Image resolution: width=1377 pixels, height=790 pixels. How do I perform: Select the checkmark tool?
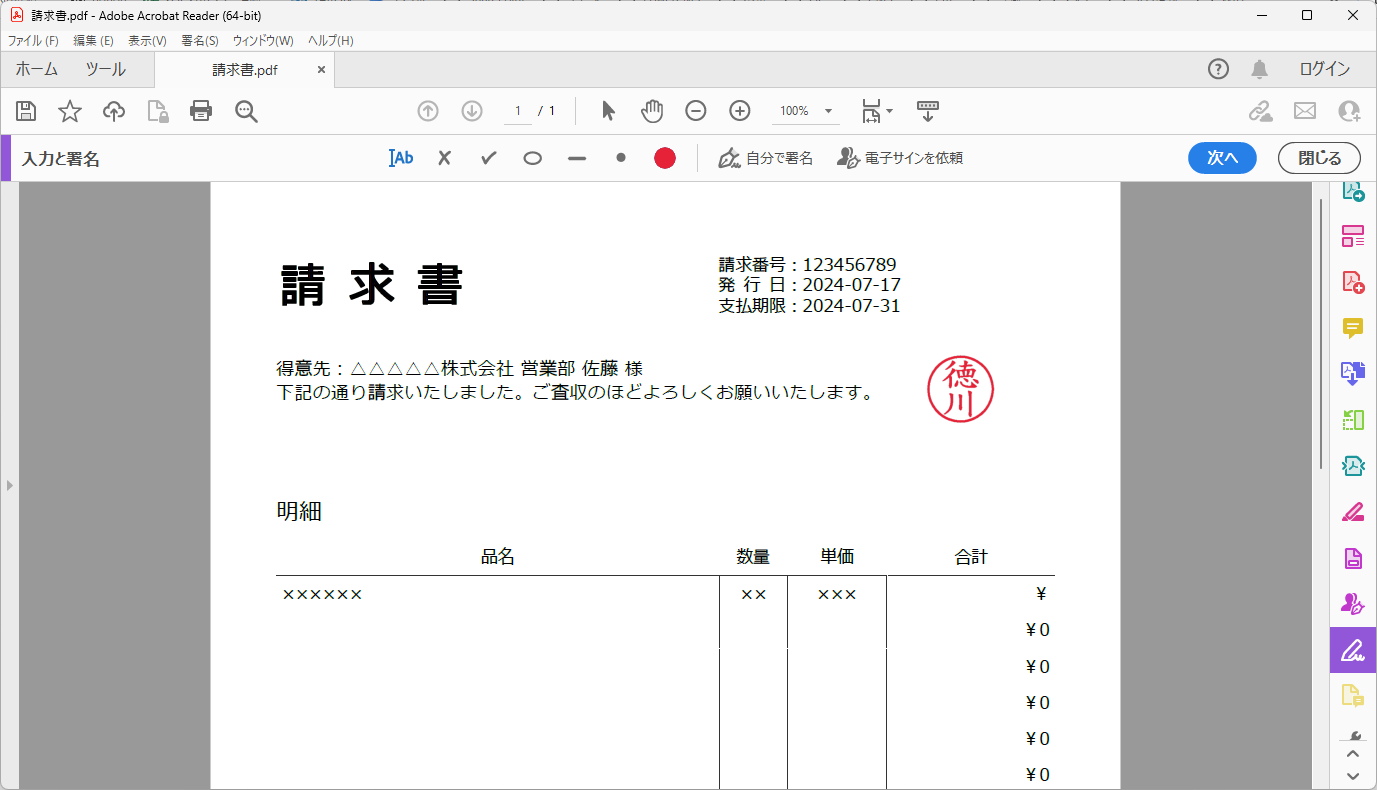pos(489,158)
